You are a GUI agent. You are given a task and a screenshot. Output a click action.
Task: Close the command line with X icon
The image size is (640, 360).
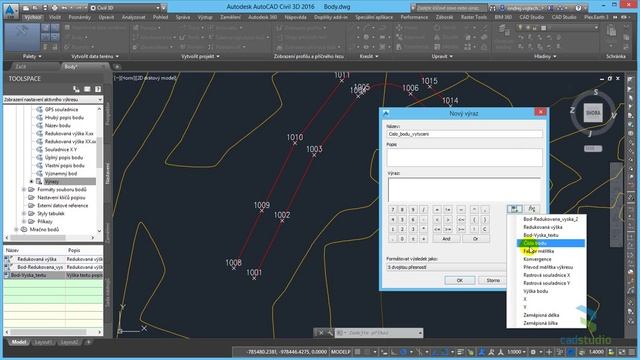pyautogui.click(x=321, y=333)
